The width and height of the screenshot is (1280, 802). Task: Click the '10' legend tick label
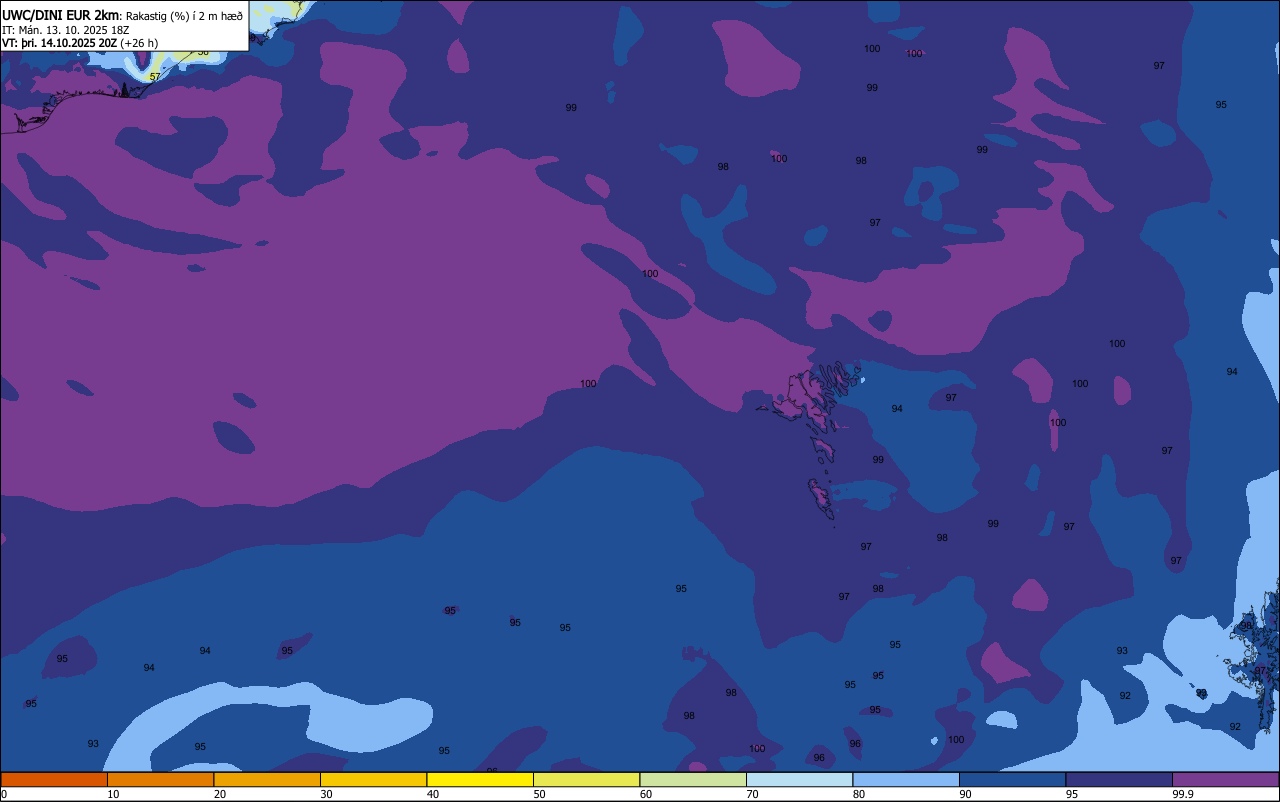113,794
